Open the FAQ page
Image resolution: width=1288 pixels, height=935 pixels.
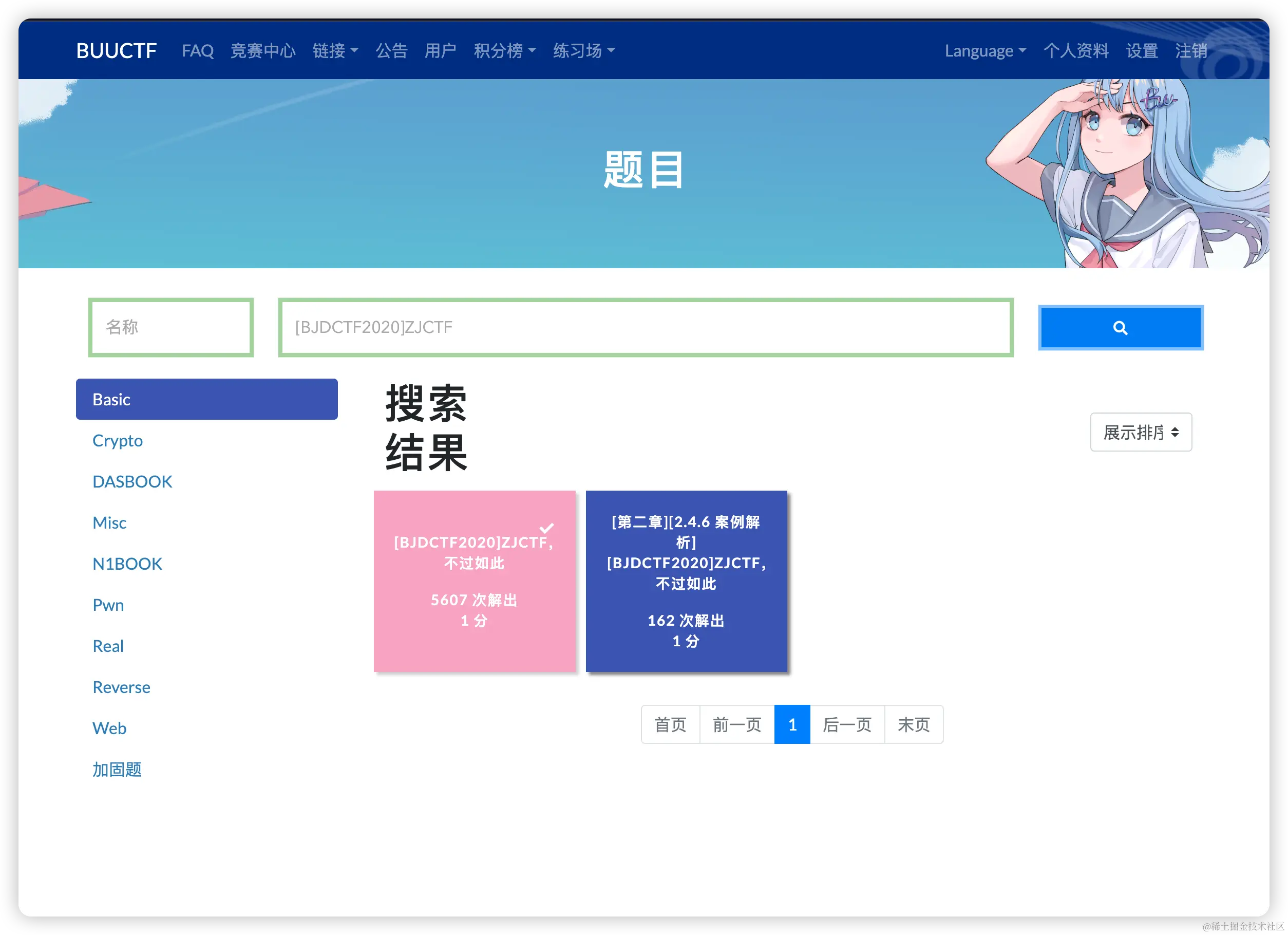coord(198,51)
